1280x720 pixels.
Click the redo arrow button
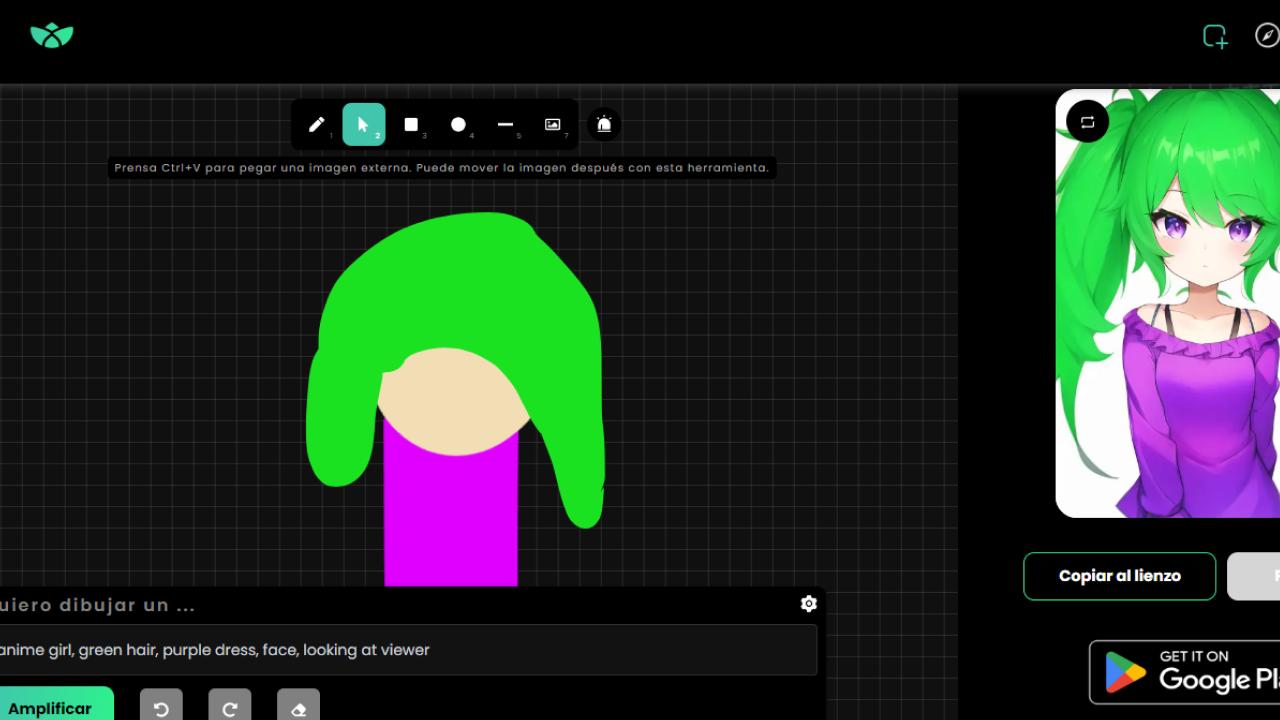click(229, 708)
